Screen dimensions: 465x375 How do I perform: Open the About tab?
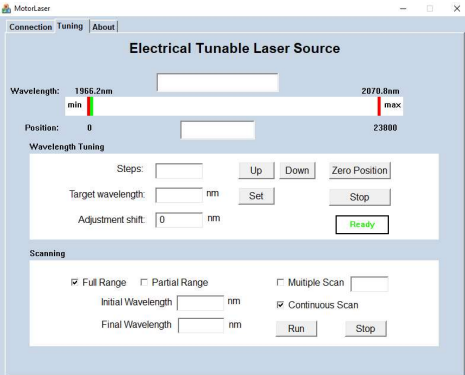pyautogui.click(x=104, y=27)
